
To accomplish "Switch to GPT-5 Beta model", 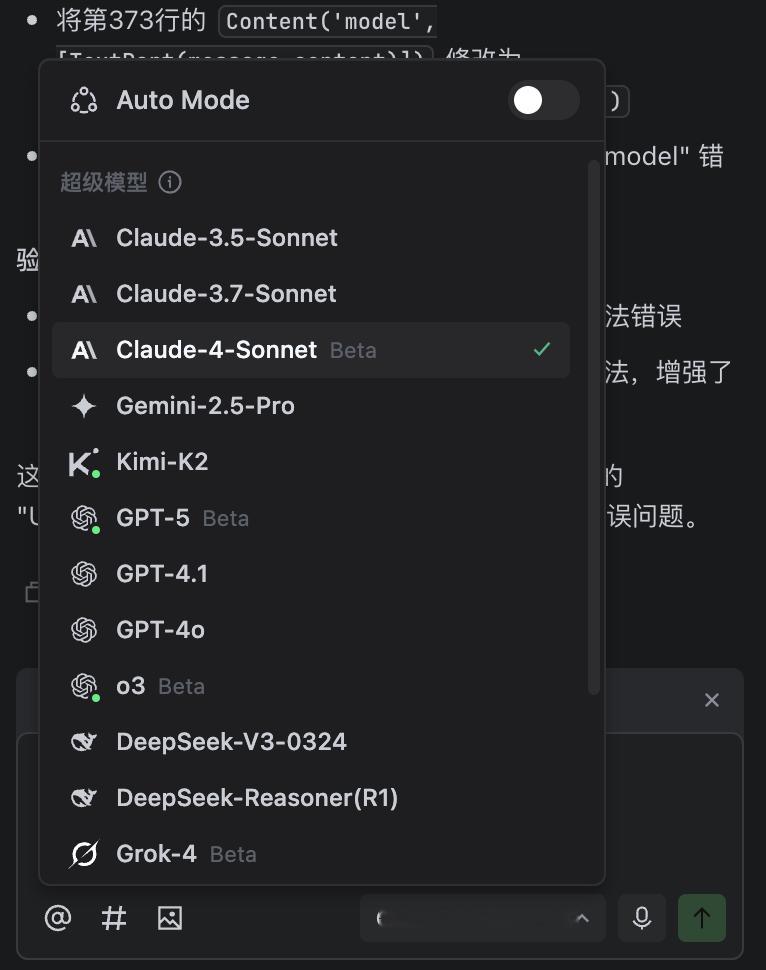I will click(x=311, y=518).
